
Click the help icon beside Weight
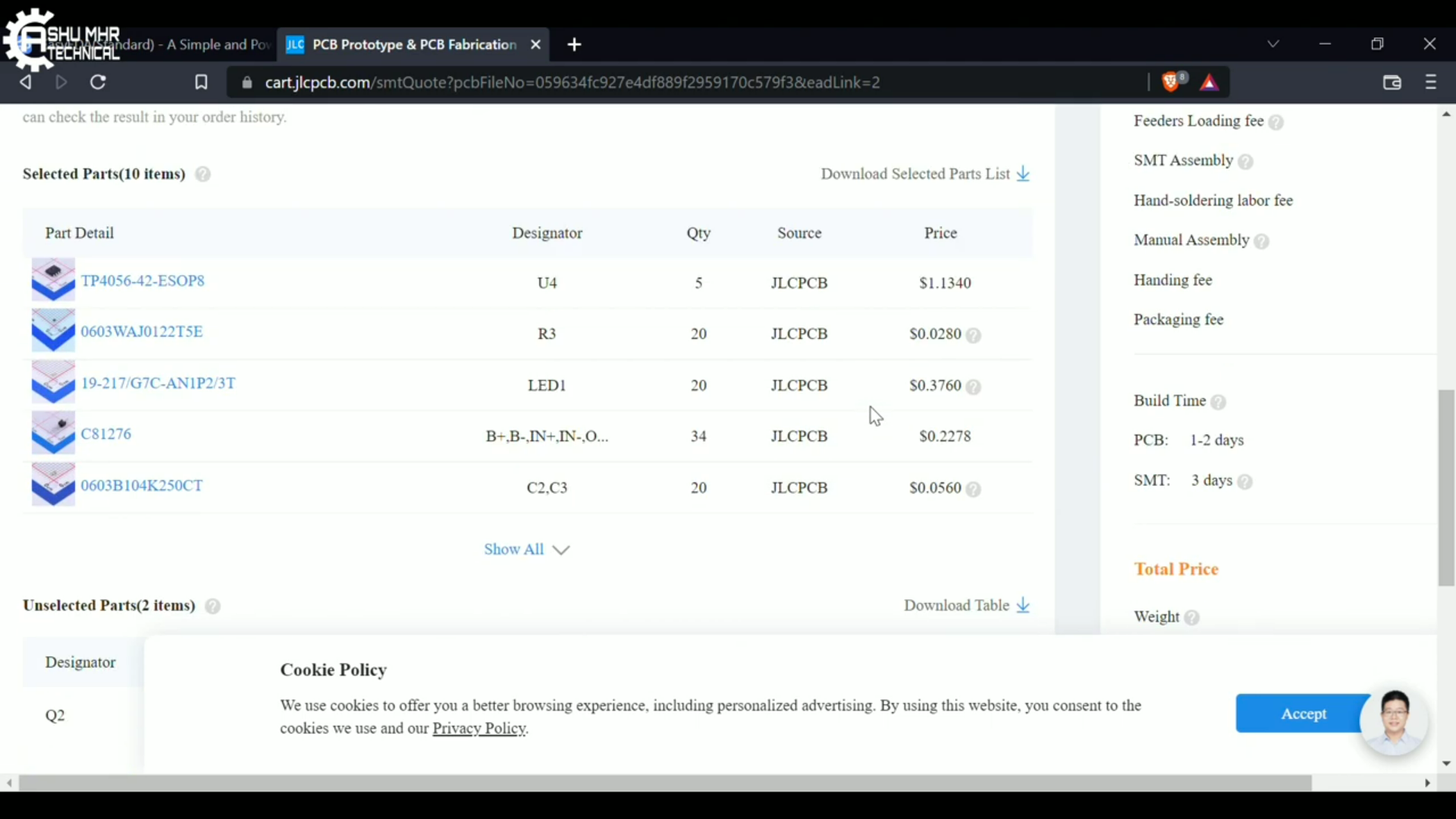pos(1192,618)
